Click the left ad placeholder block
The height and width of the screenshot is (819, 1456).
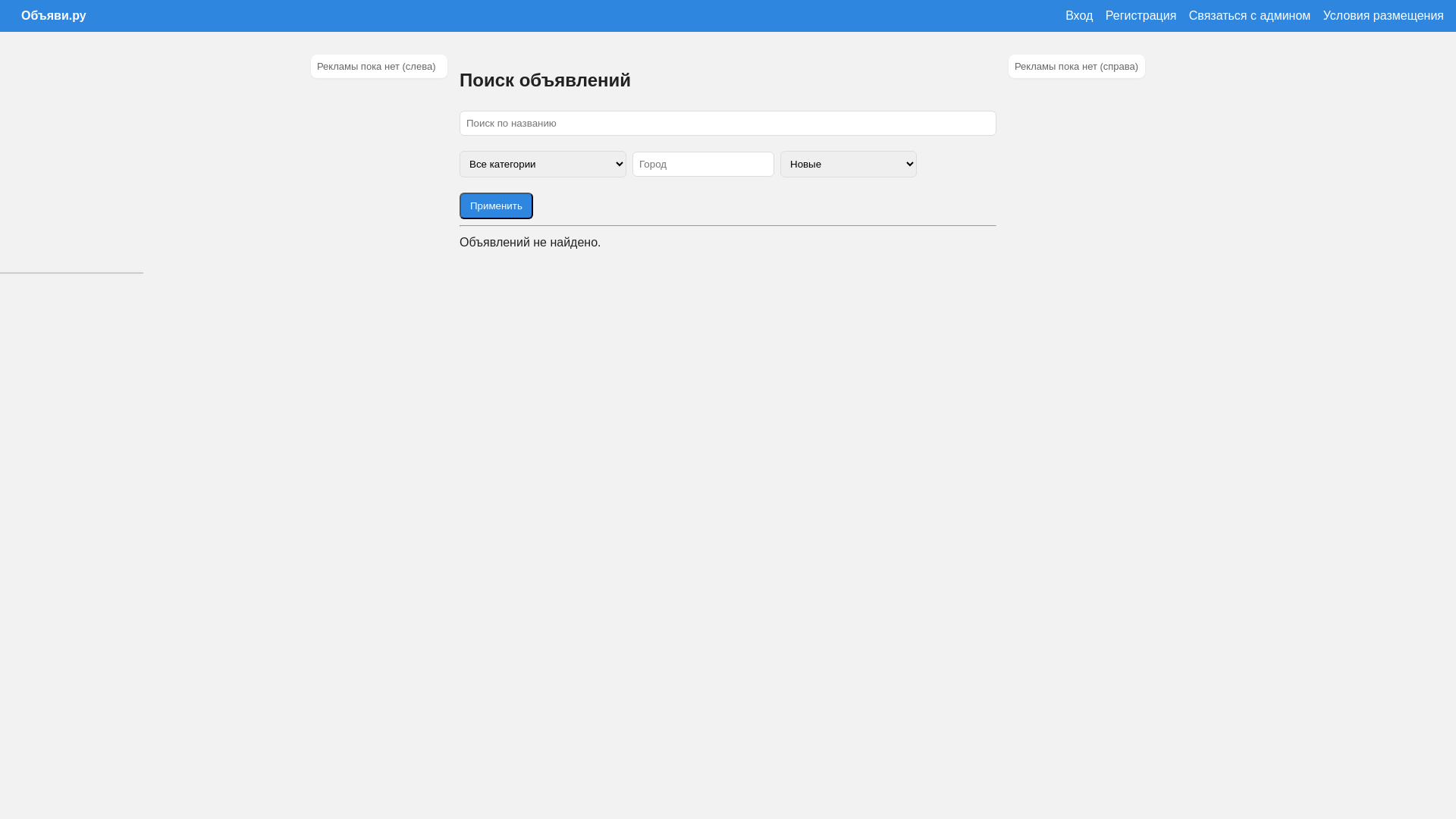coord(378,67)
